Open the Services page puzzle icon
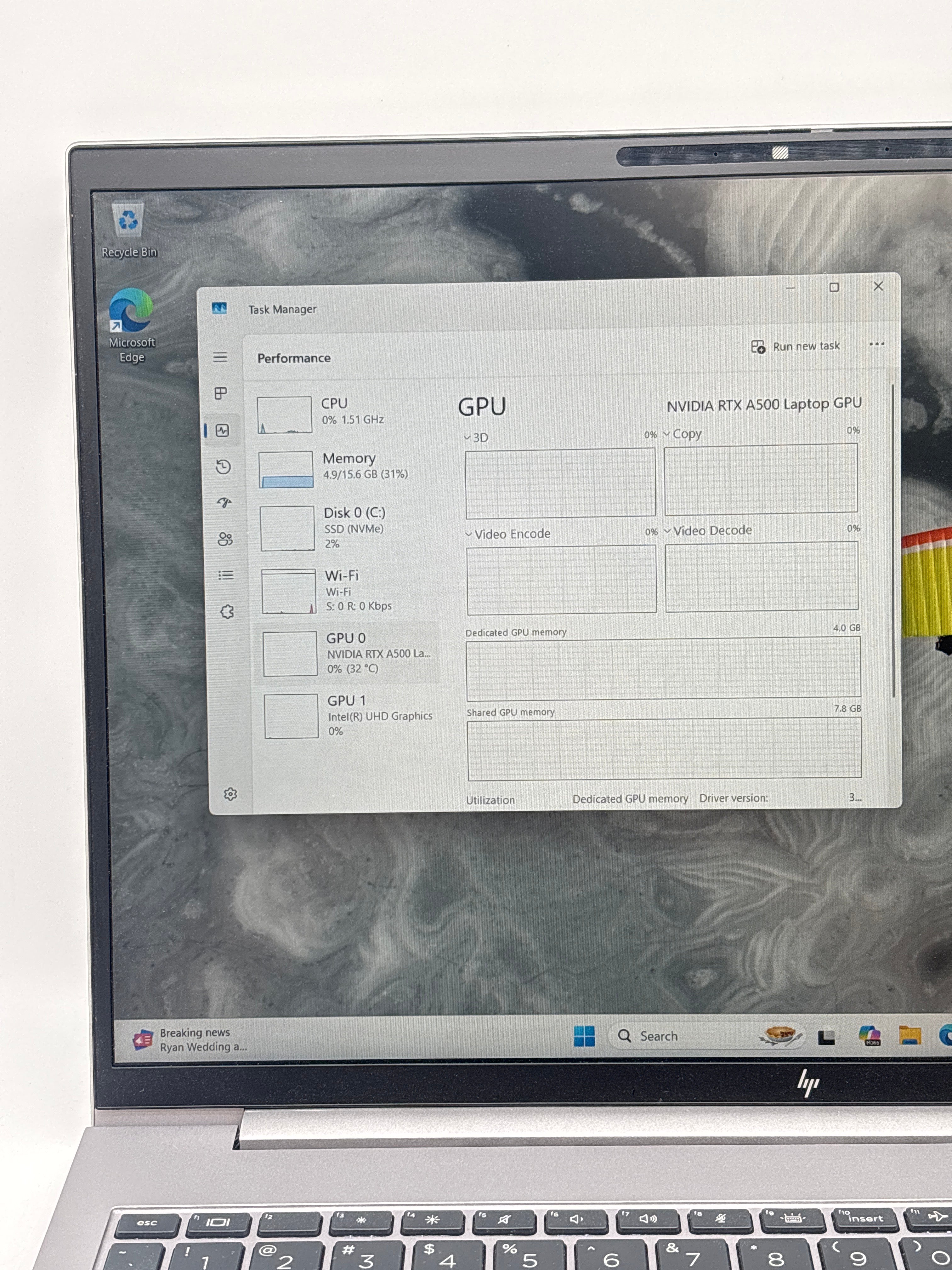The width and height of the screenshot is (952, 1270). (227, 611)
